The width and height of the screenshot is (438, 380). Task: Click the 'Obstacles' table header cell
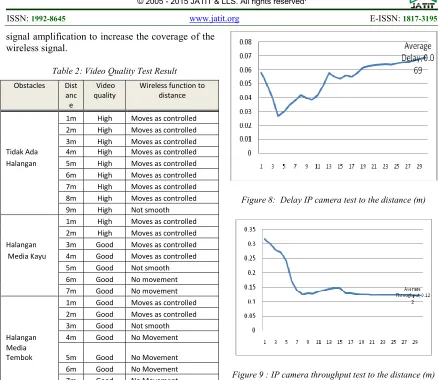tap(29, 95)
